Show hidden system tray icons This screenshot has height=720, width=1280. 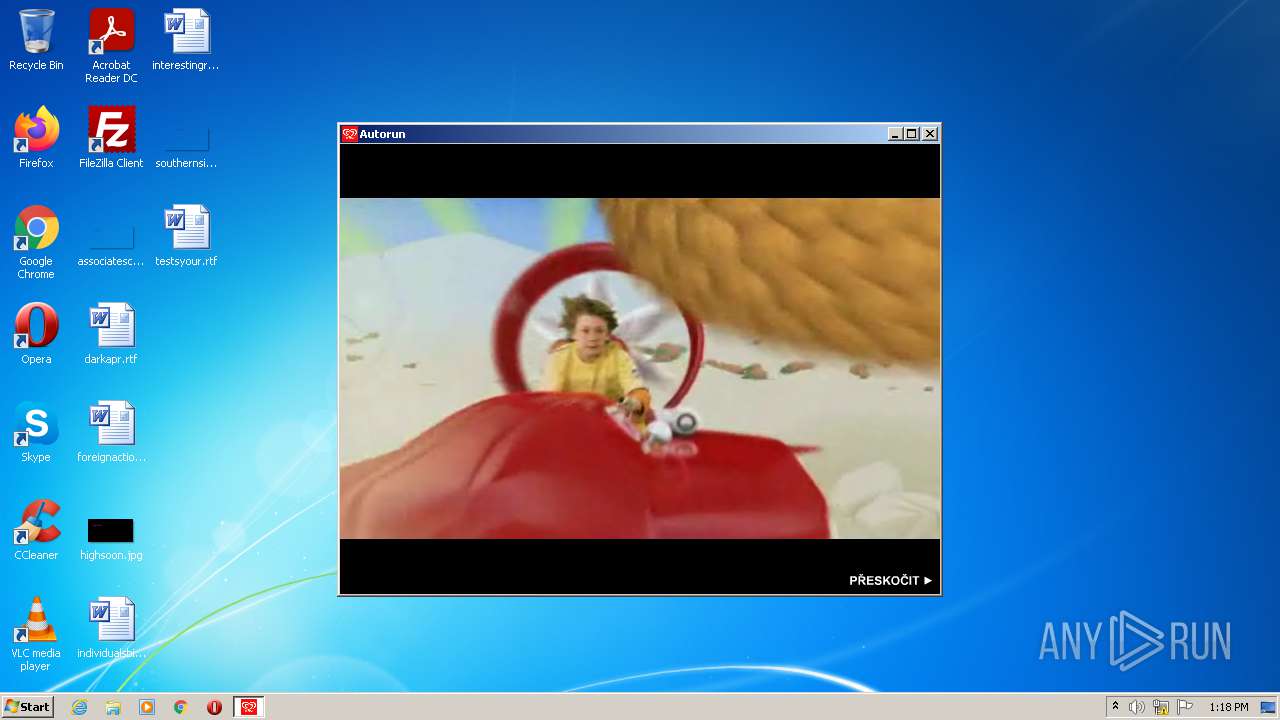click(x=1115, y=707)
